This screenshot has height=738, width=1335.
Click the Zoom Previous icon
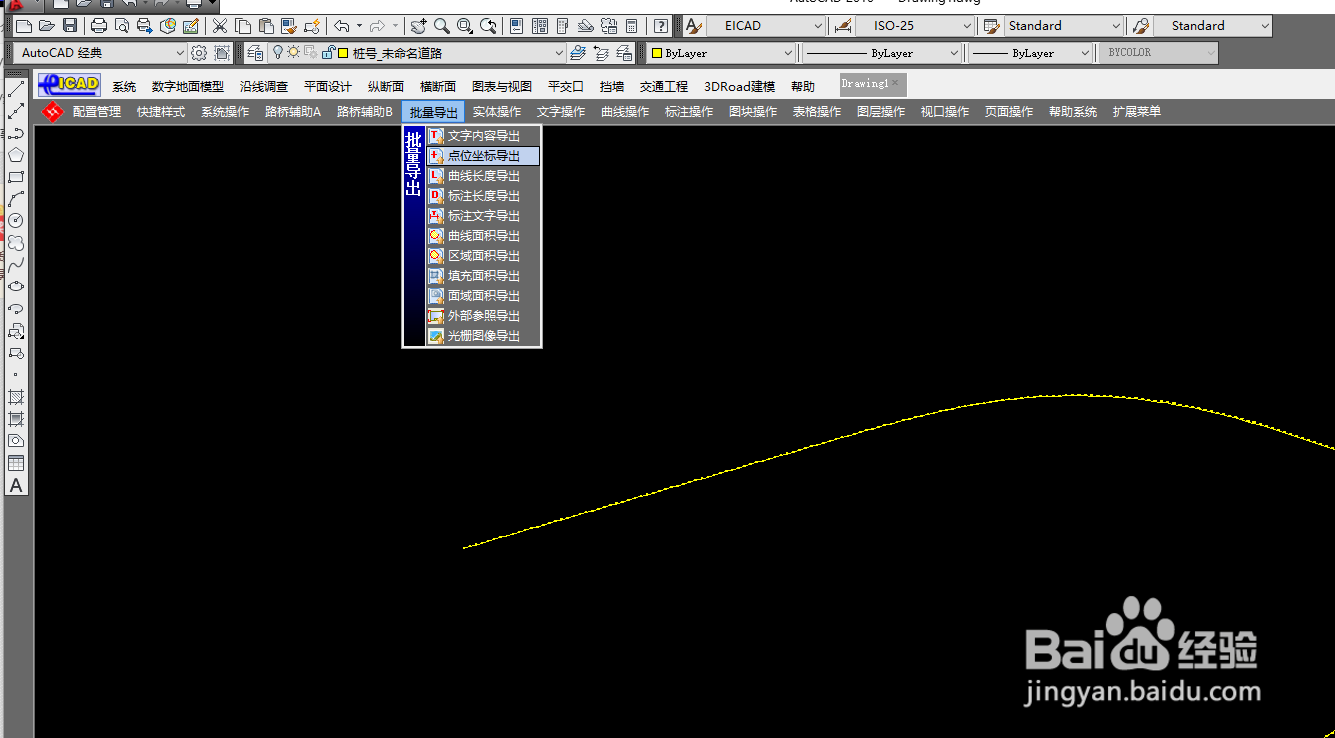click(x=488, y=26)
